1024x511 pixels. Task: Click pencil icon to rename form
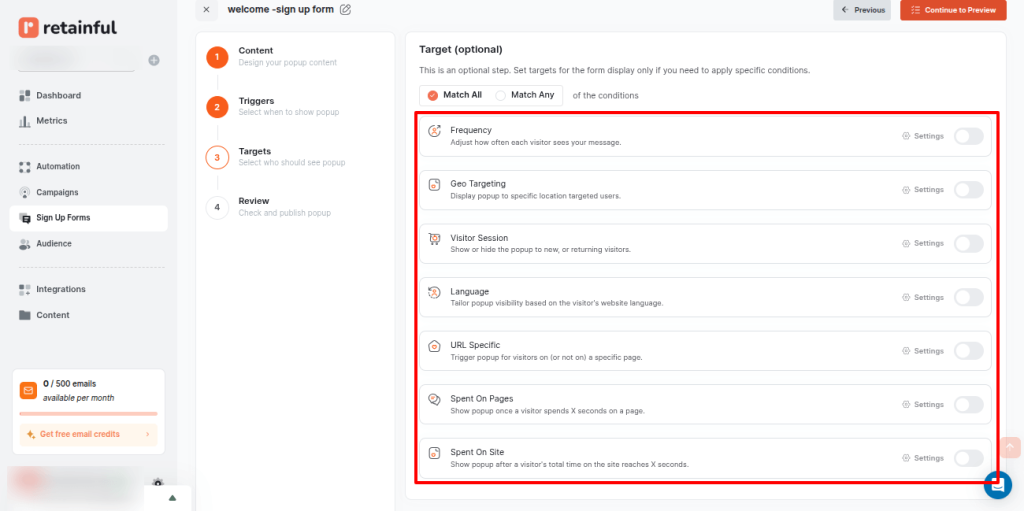pyautogui.click(x=345, y=10)
